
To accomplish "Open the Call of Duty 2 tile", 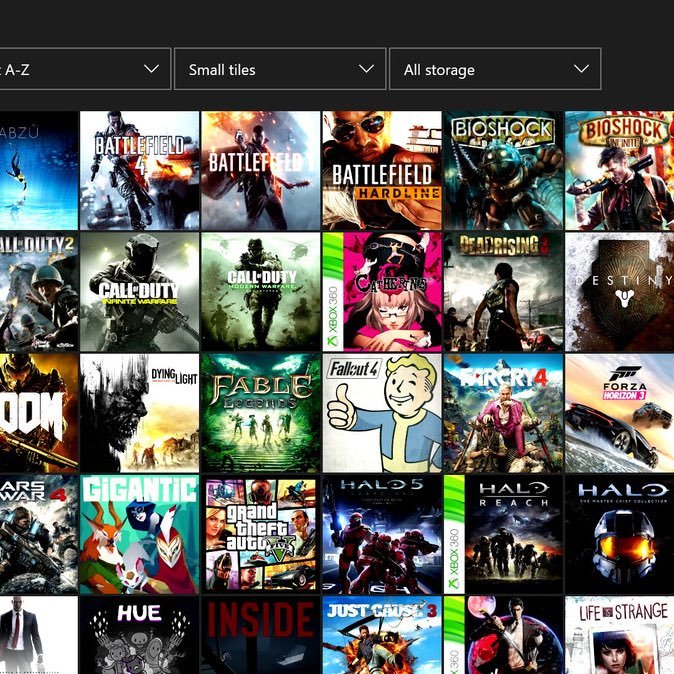I will [x=39, y=292].
